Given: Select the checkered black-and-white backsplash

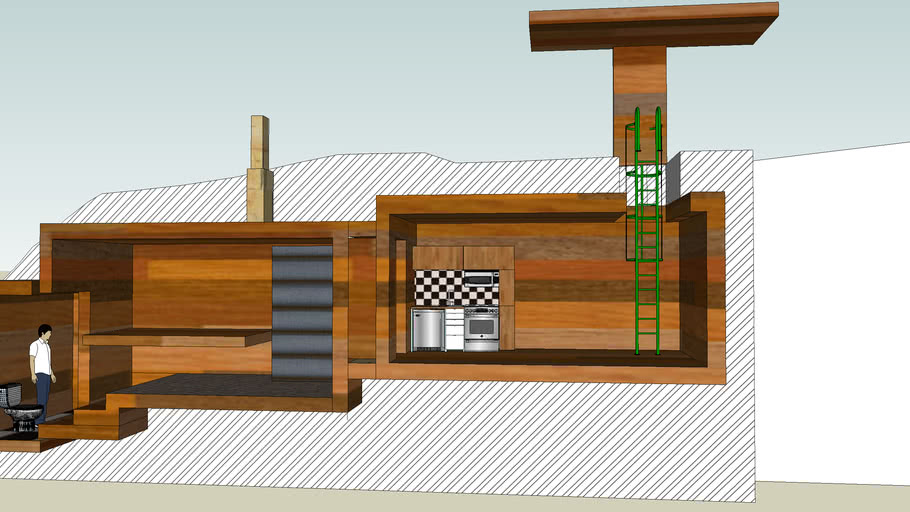Looking at the screenshot, I should tap(437, 288).
